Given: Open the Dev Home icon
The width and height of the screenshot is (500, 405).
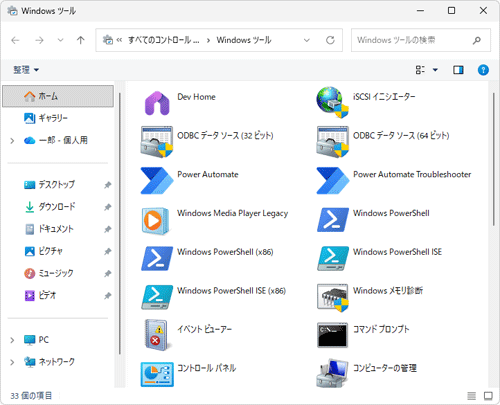Looking at the screenshot, I should coord(157,103).
